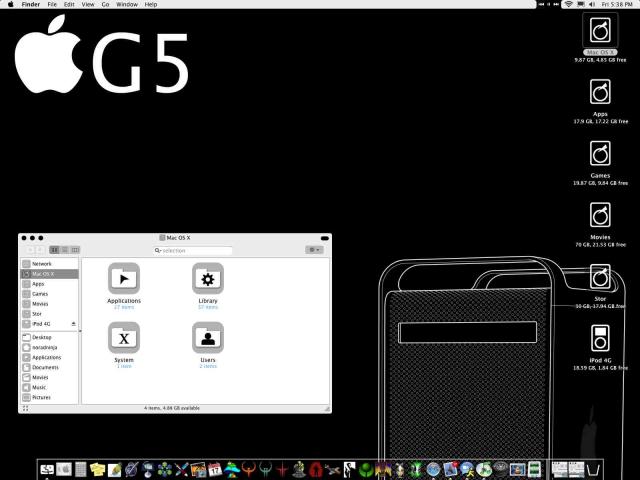
Task: Click the Finder window resize grip
Action: tap(327, 409)
